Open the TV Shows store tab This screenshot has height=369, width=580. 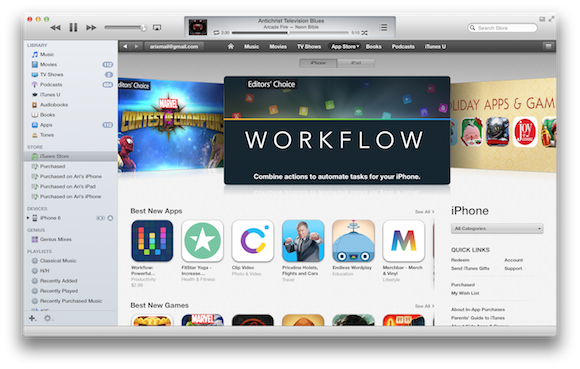(x=309, y=47)
